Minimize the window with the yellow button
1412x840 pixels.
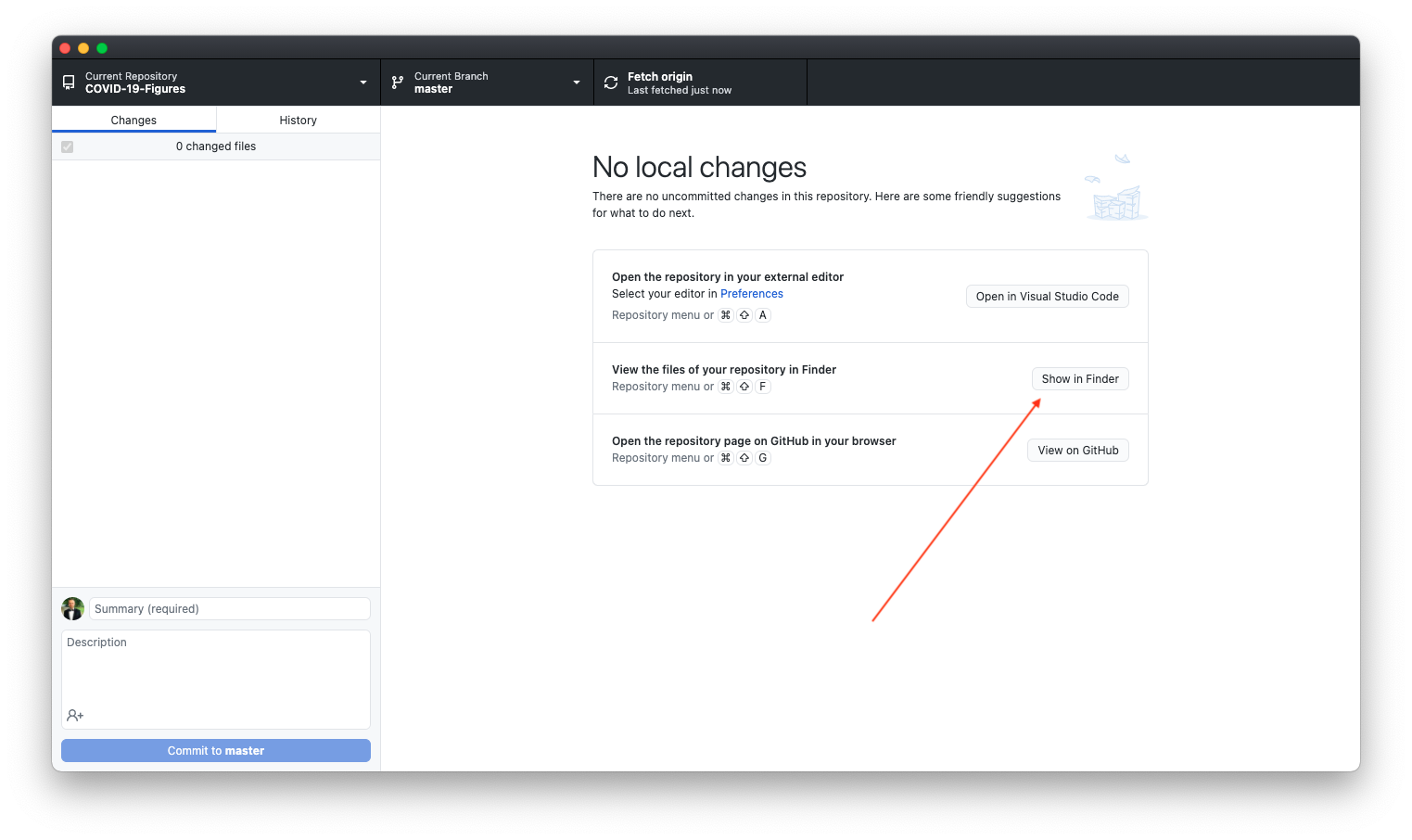83,48
